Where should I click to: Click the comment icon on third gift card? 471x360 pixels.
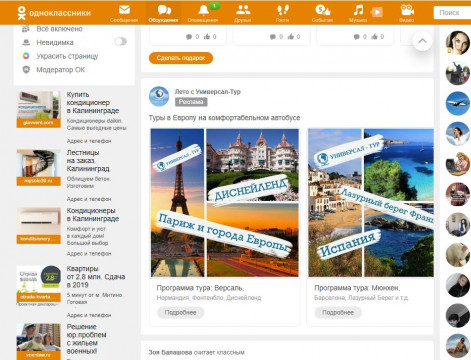pos(357,37)
